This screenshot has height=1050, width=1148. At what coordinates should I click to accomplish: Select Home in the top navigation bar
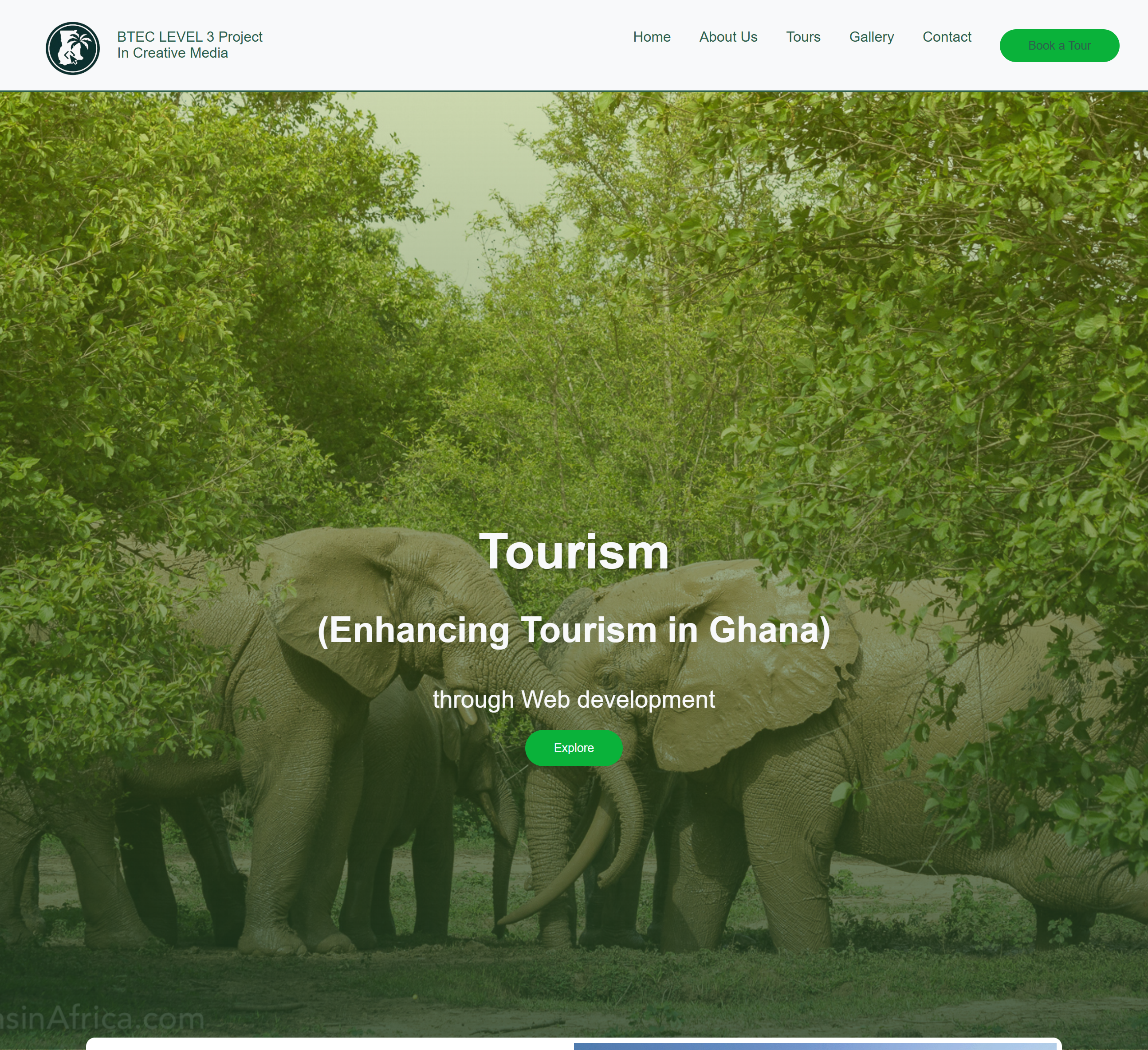[x=652, y=37]
